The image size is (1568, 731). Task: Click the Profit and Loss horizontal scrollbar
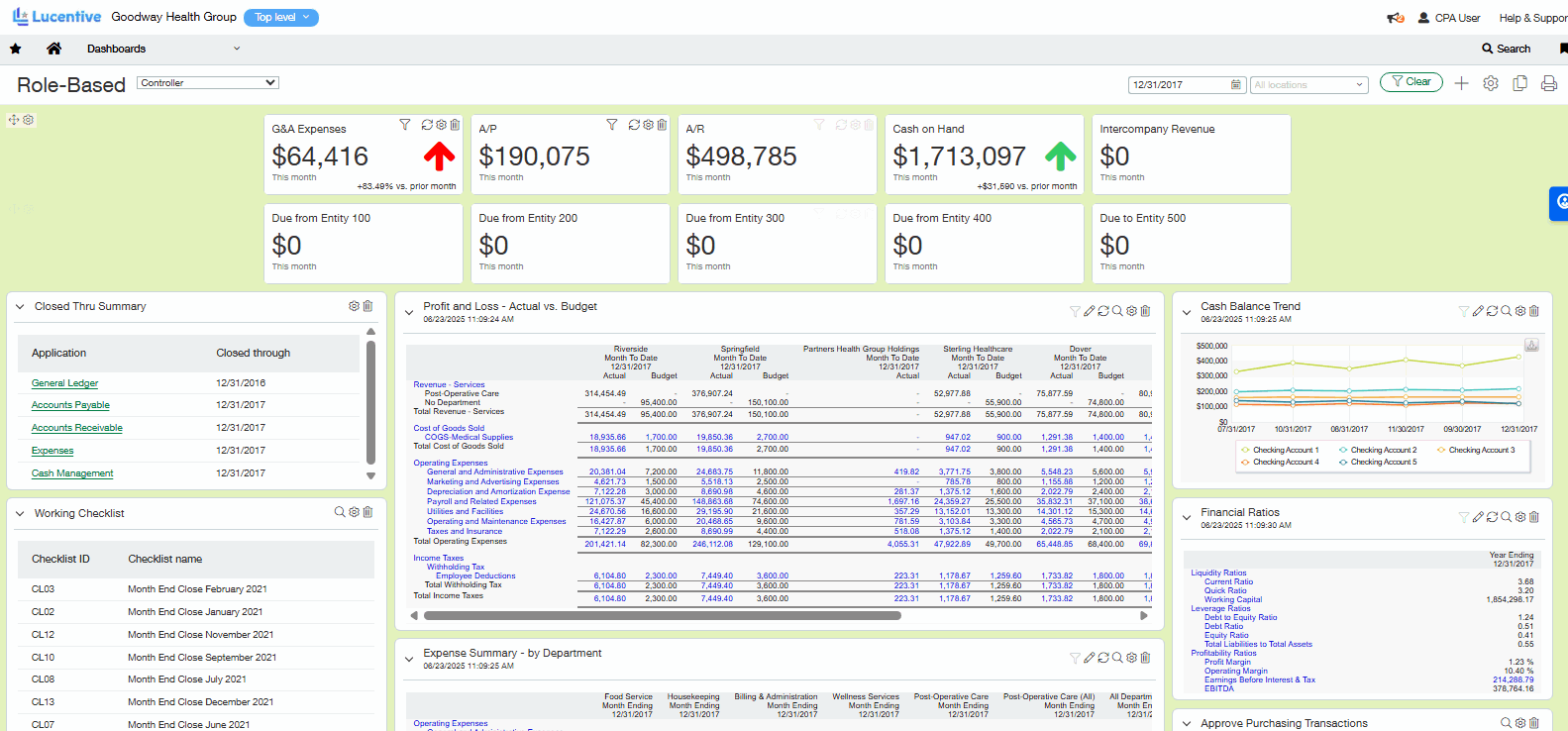pyautogui.click(x=662, y=615)
